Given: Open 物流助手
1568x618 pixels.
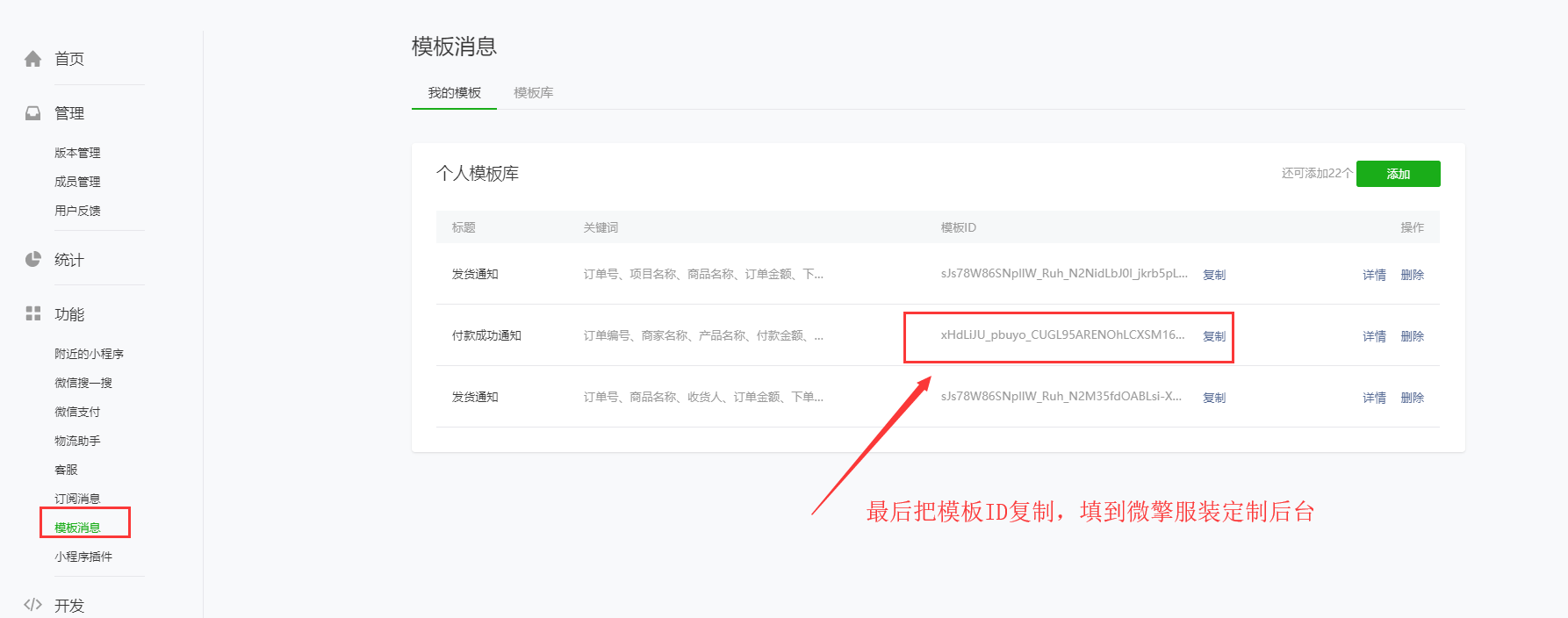Looking at the screenshot, I should click(x=77, y=441).
